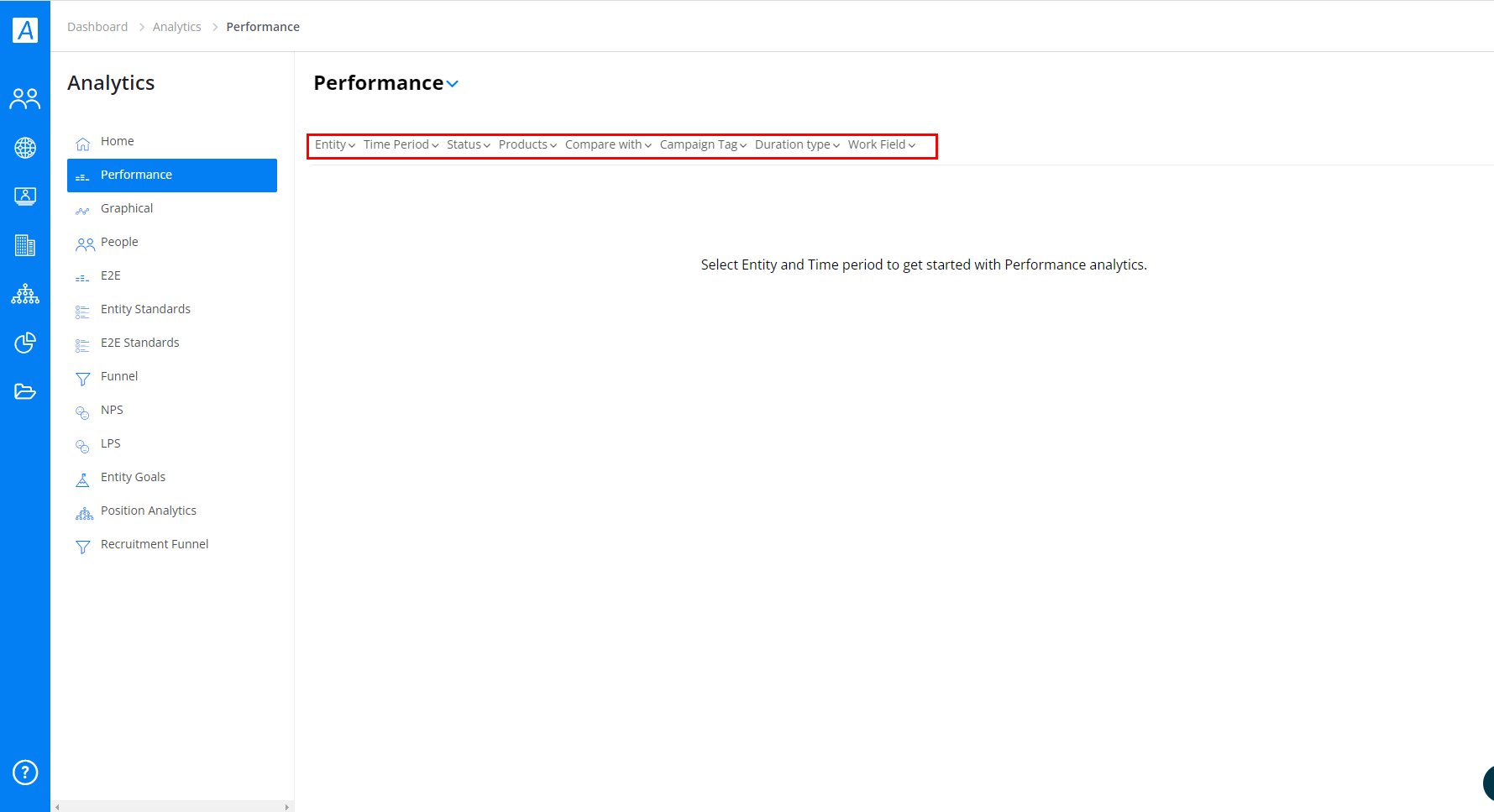Open the Status filter dropdown

pyautogui.click(x=469, y=144)
